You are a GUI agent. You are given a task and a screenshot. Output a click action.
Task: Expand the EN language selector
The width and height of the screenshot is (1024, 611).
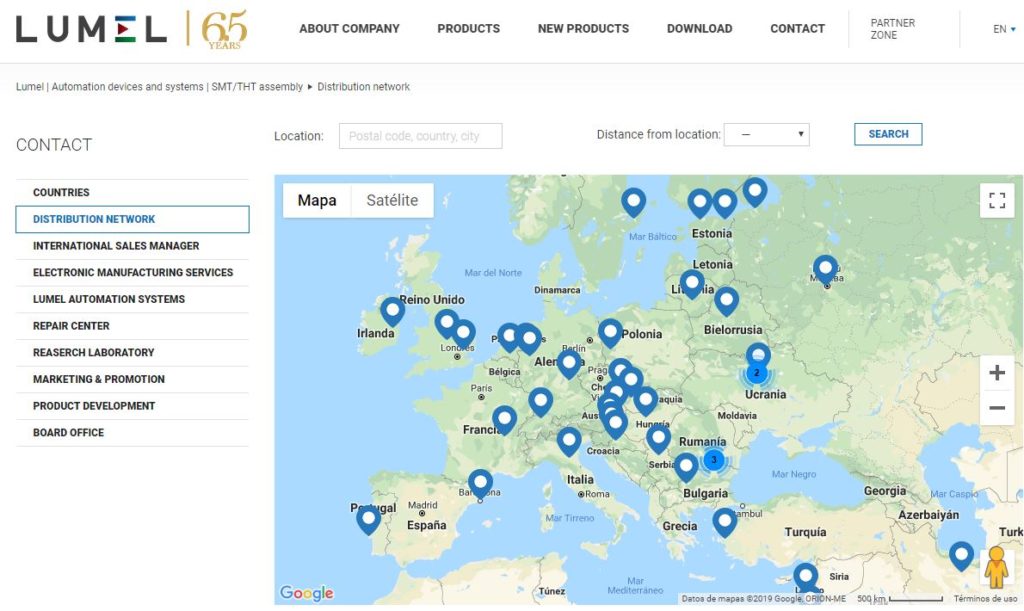pyautogui.click(x=1003, y=29)
